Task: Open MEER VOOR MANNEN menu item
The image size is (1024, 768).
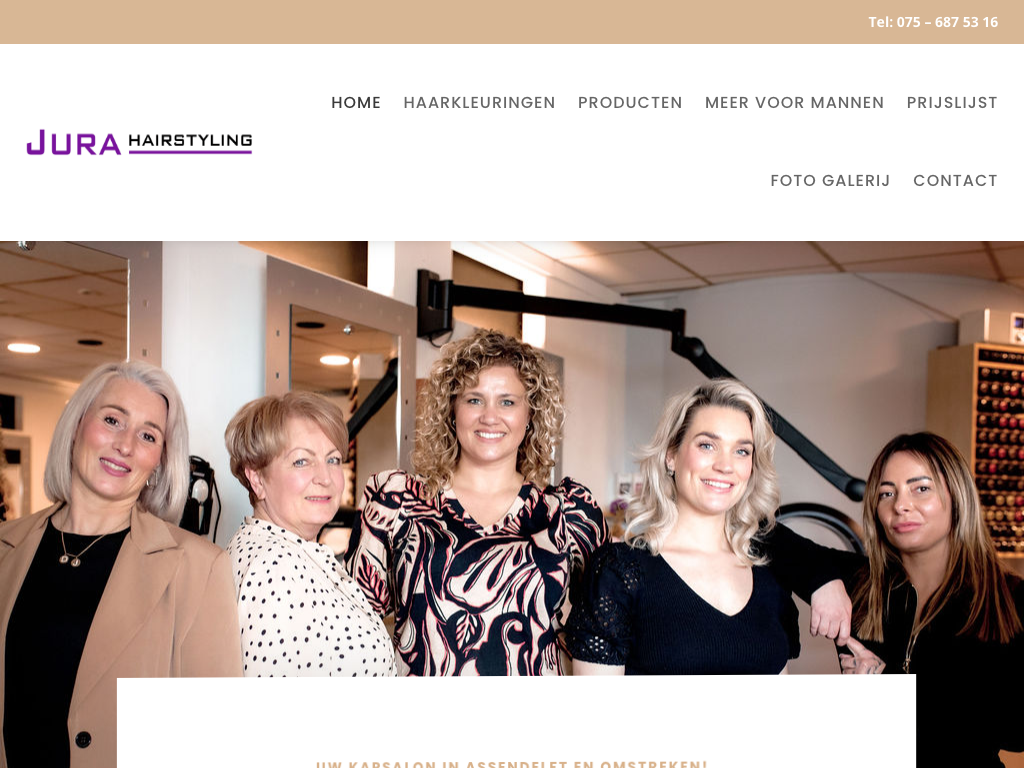Action: (795, 103)
